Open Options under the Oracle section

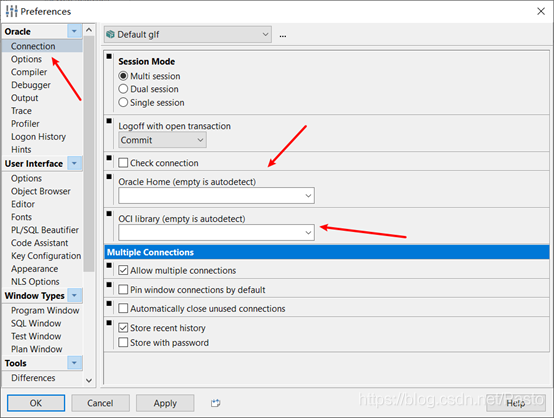[x=26, y=59]
